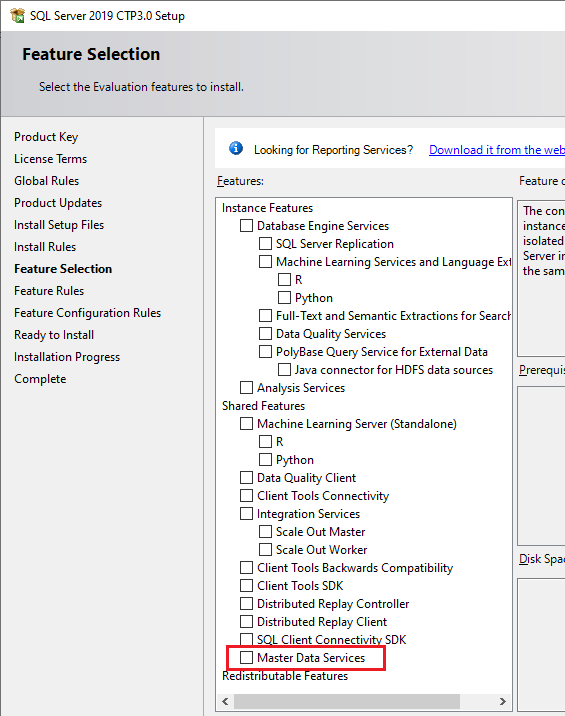Screen dimensions: 565x716
Task: Check PolyBase Query Service for External Data
Action: 265,352
